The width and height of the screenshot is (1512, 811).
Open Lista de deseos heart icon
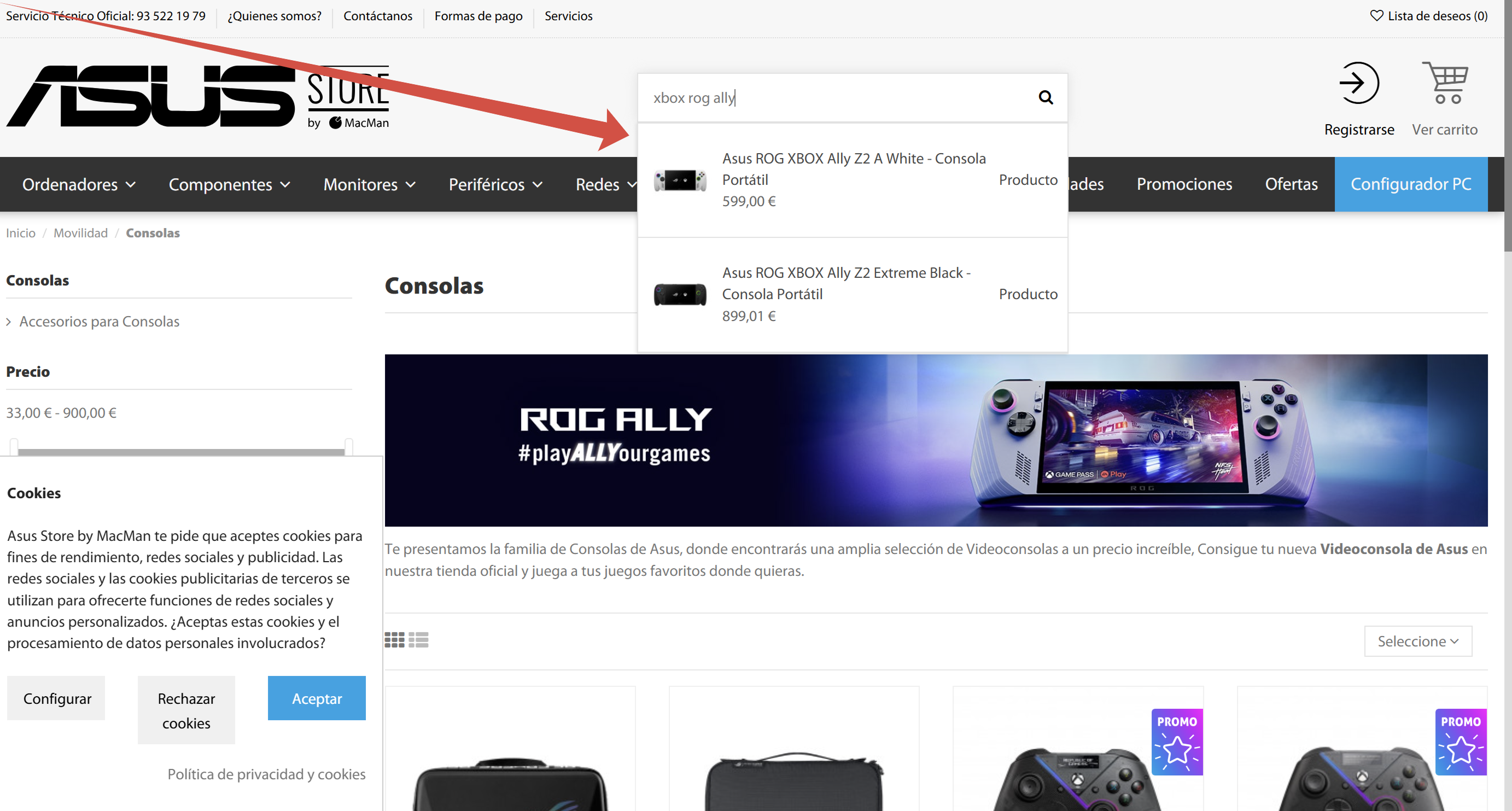click(x=1376, y=16)
